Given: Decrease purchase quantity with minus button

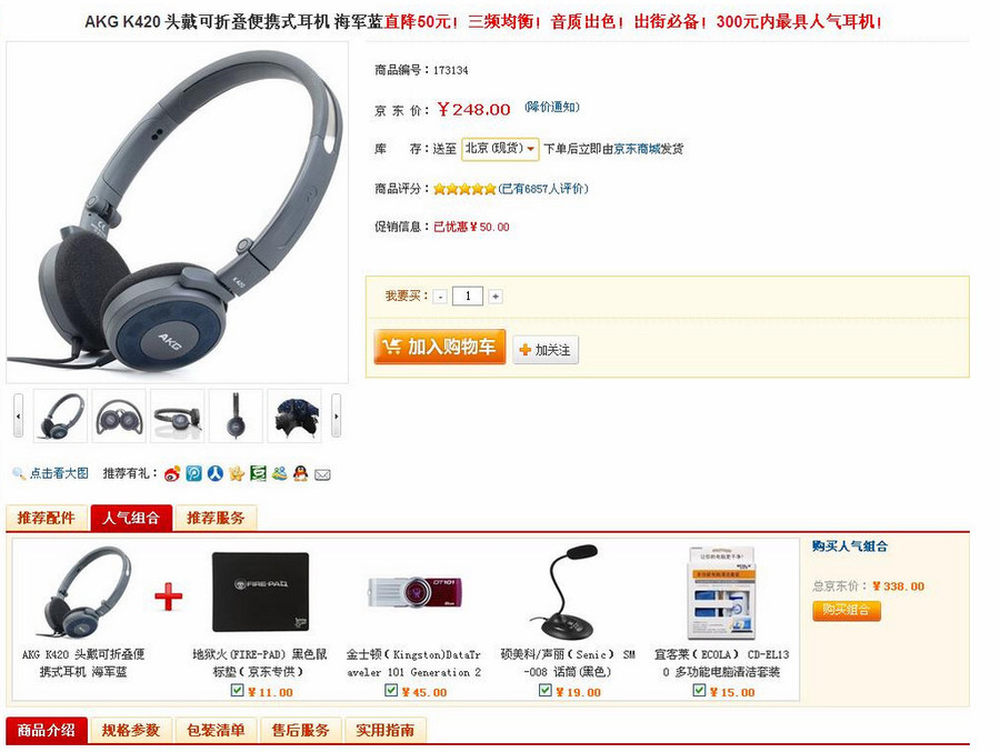Looking at the screenshot, I should (440, 297).
